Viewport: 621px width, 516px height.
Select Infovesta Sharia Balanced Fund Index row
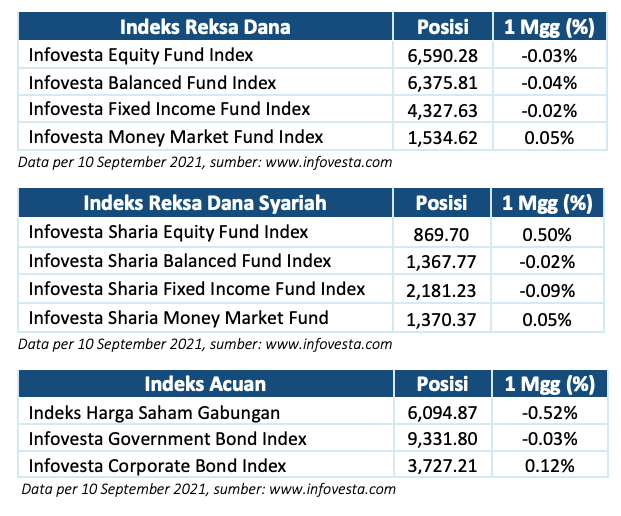click(x=311, y=261)
